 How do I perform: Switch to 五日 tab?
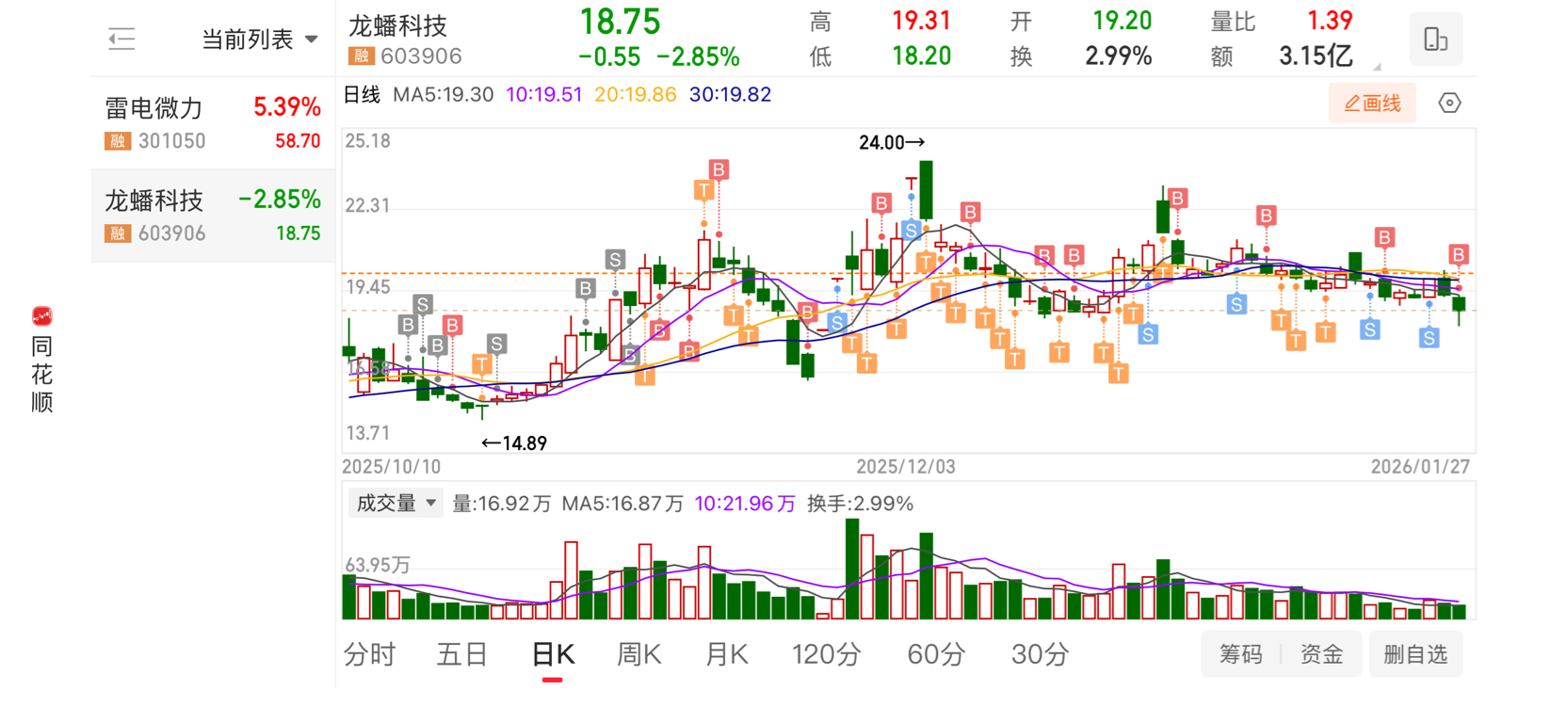461,654
